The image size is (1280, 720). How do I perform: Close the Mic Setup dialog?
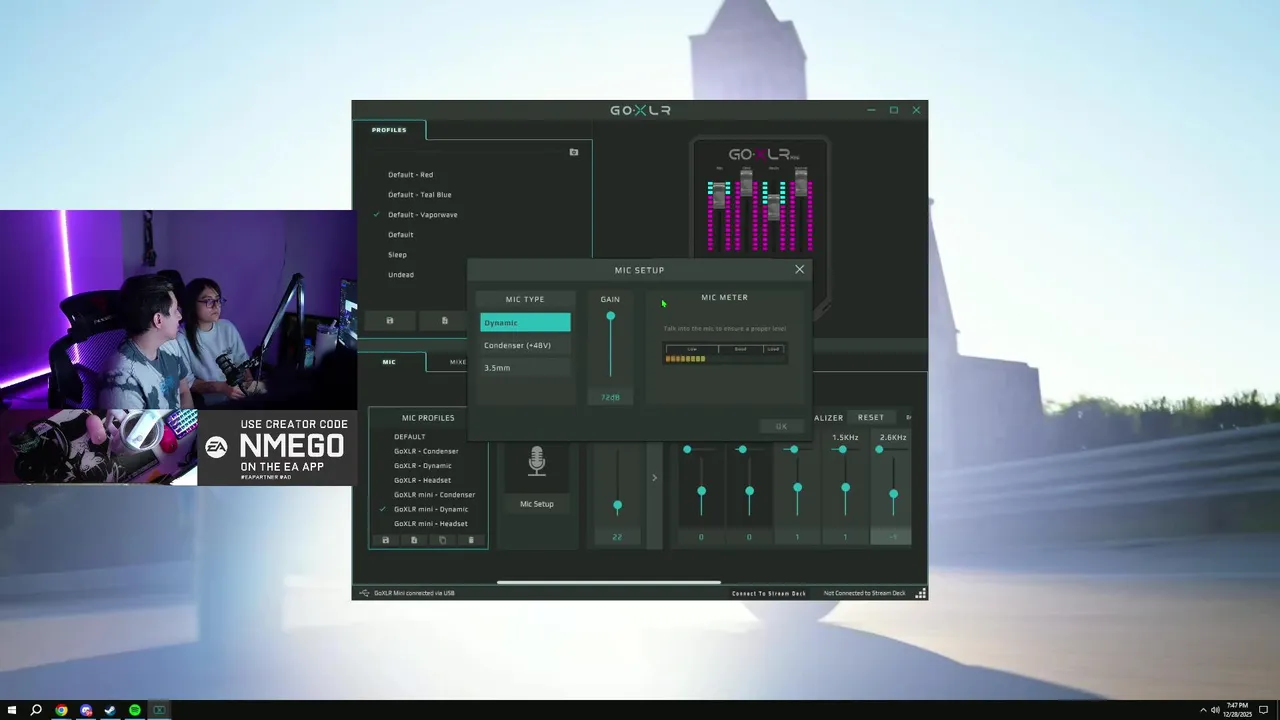[x=799, y=269]
